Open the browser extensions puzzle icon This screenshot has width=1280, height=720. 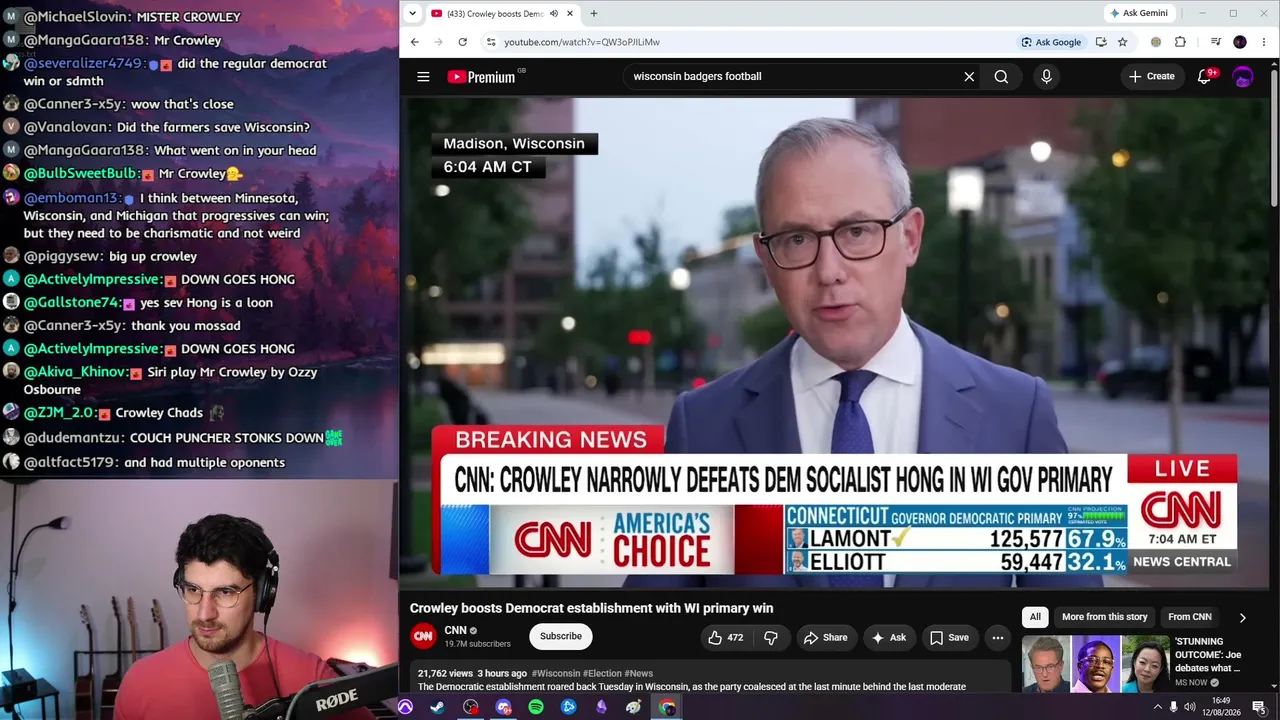1180,42
